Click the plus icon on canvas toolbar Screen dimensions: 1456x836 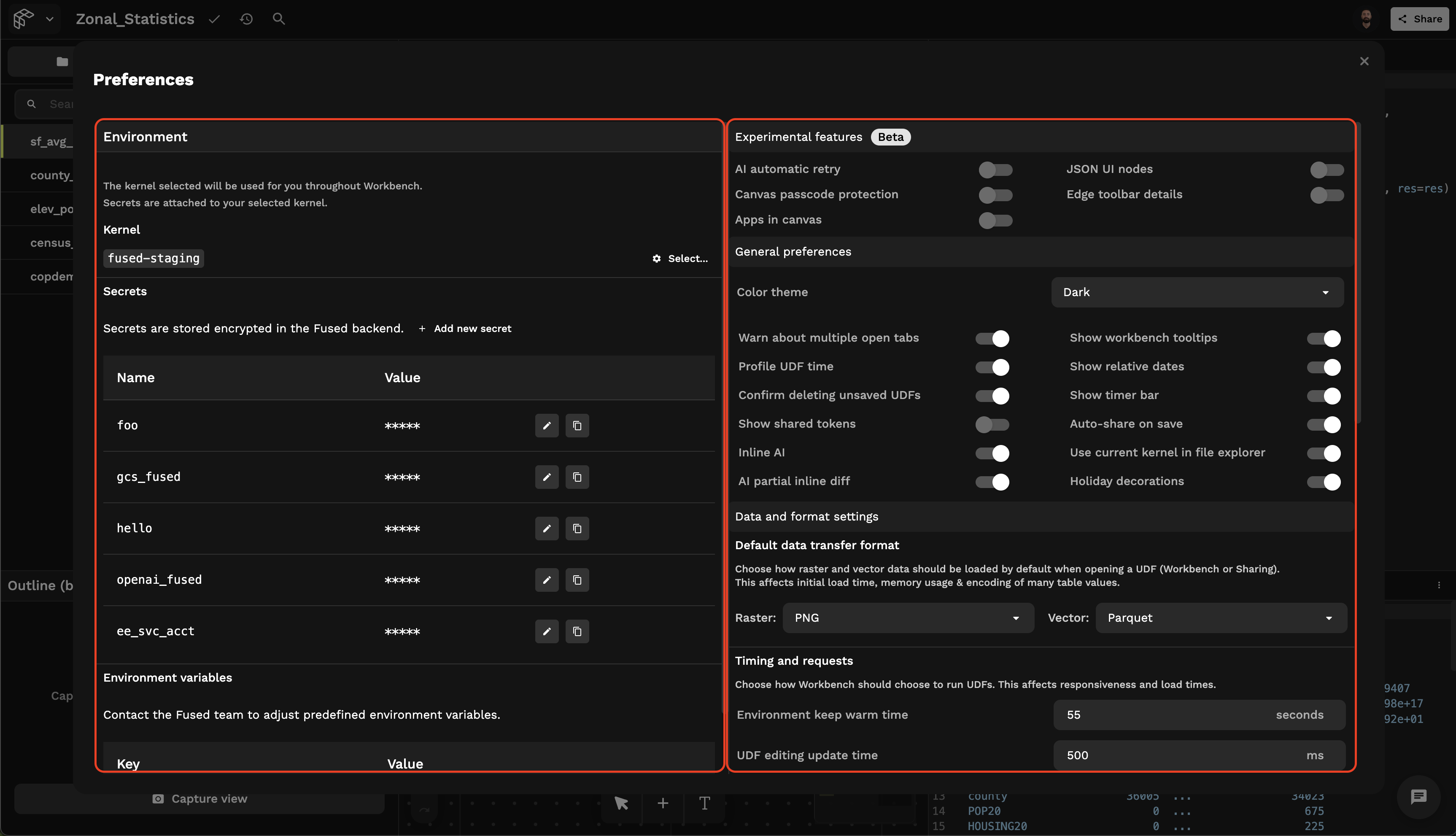663,803
